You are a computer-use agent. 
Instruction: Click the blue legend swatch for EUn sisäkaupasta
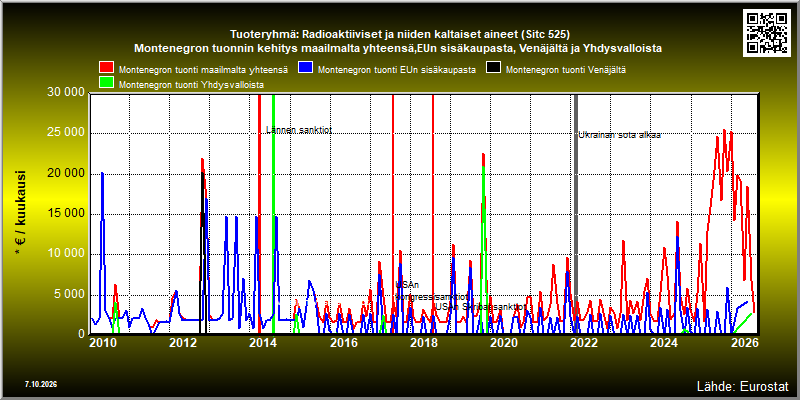305,67
